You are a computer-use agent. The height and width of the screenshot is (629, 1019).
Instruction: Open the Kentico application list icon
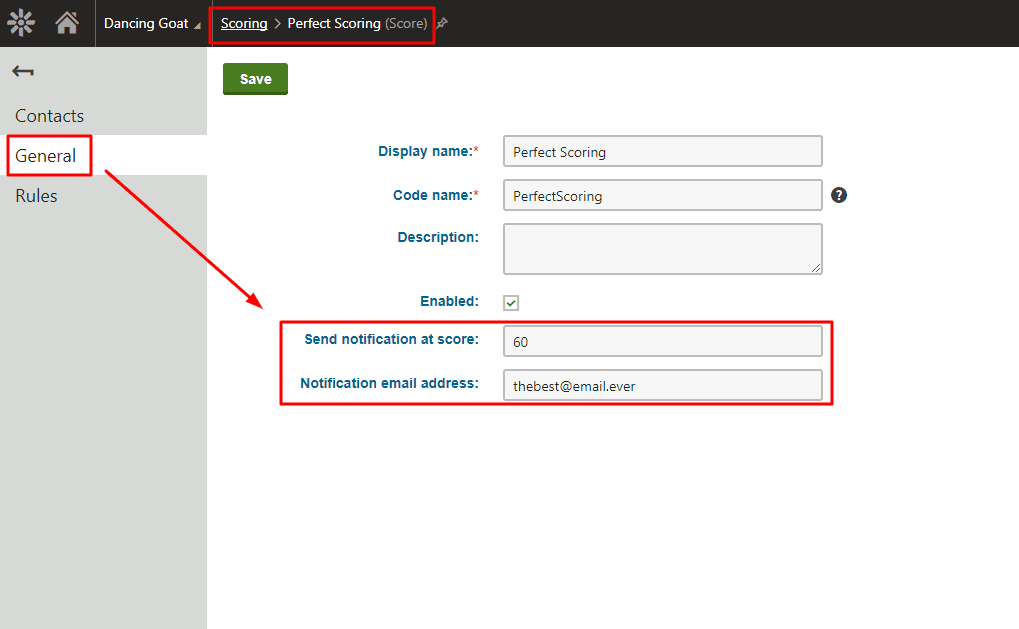click(21, 23)
